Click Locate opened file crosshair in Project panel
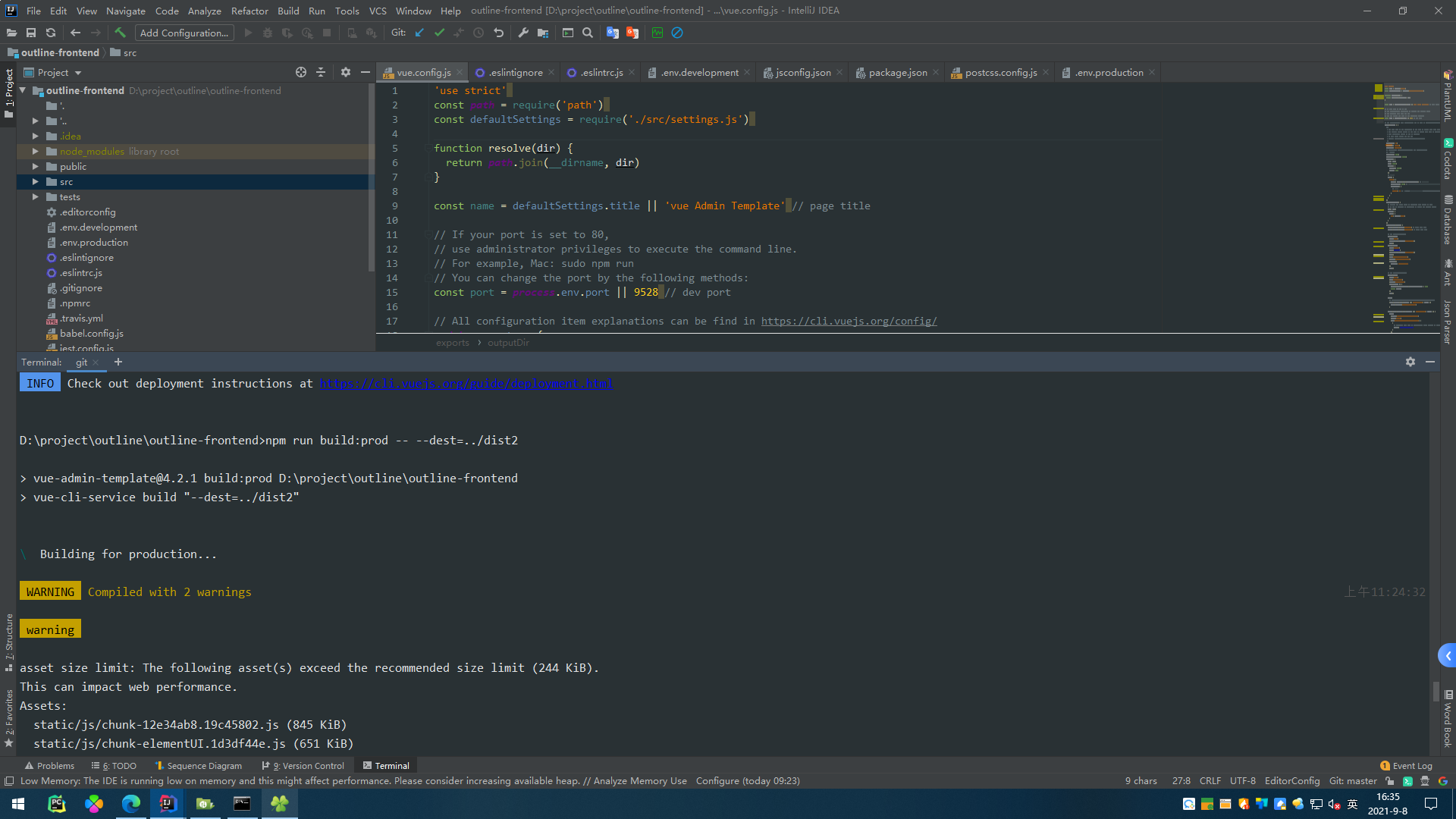 pos(301,72)
